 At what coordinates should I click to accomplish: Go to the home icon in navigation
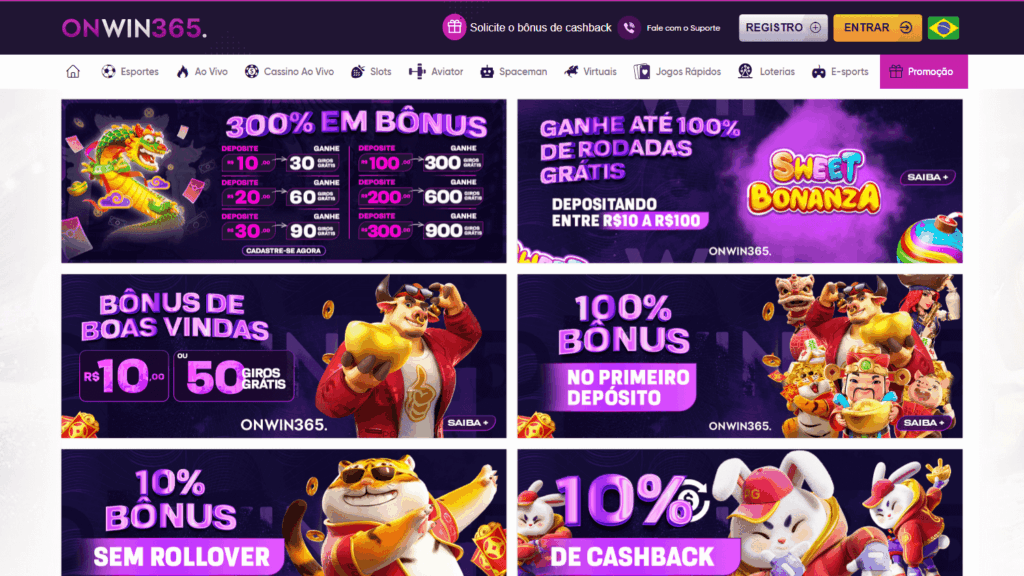click(x=73, y=72)
